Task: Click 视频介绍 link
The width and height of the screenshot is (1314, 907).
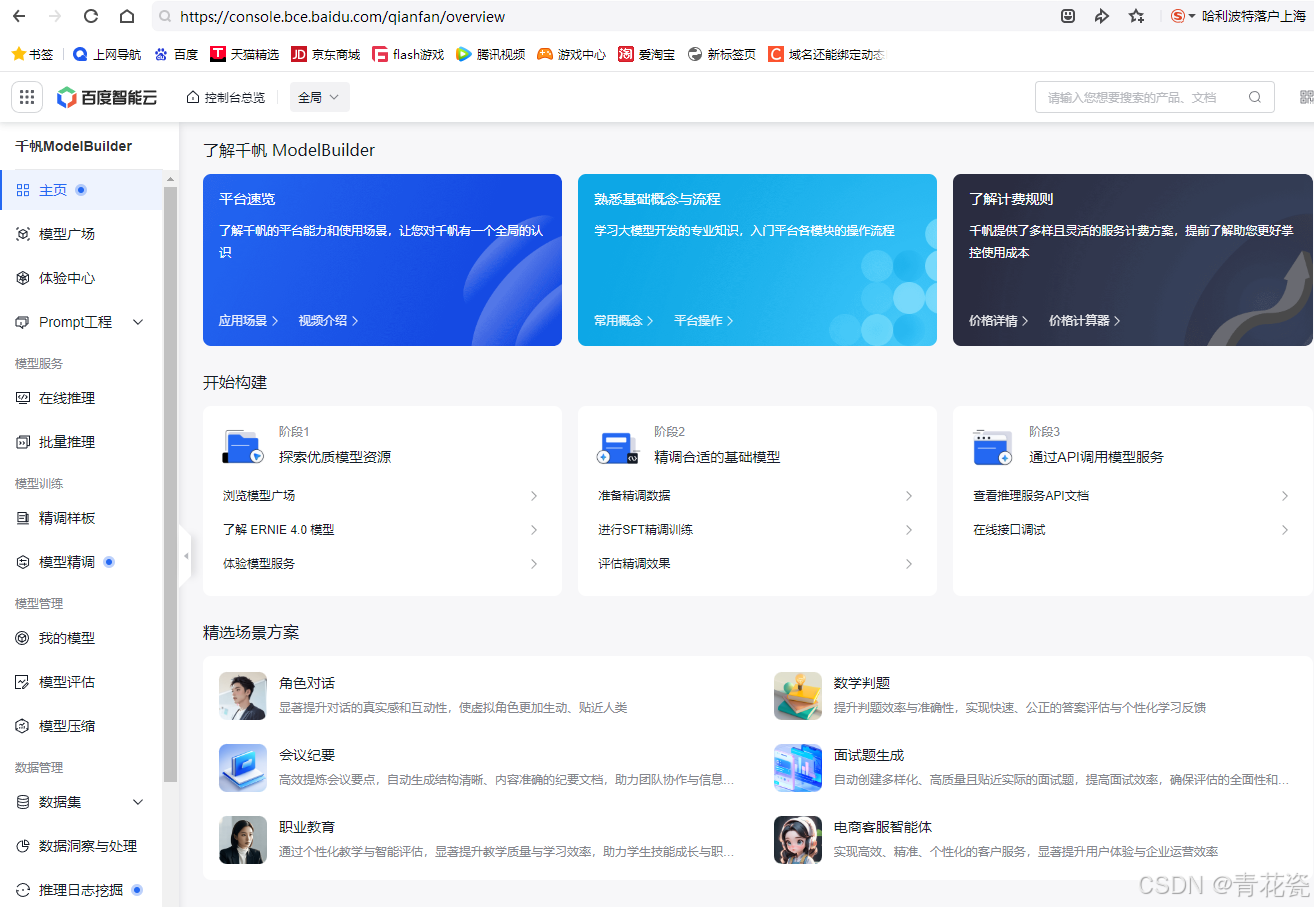Action: [x=328, y=321]
